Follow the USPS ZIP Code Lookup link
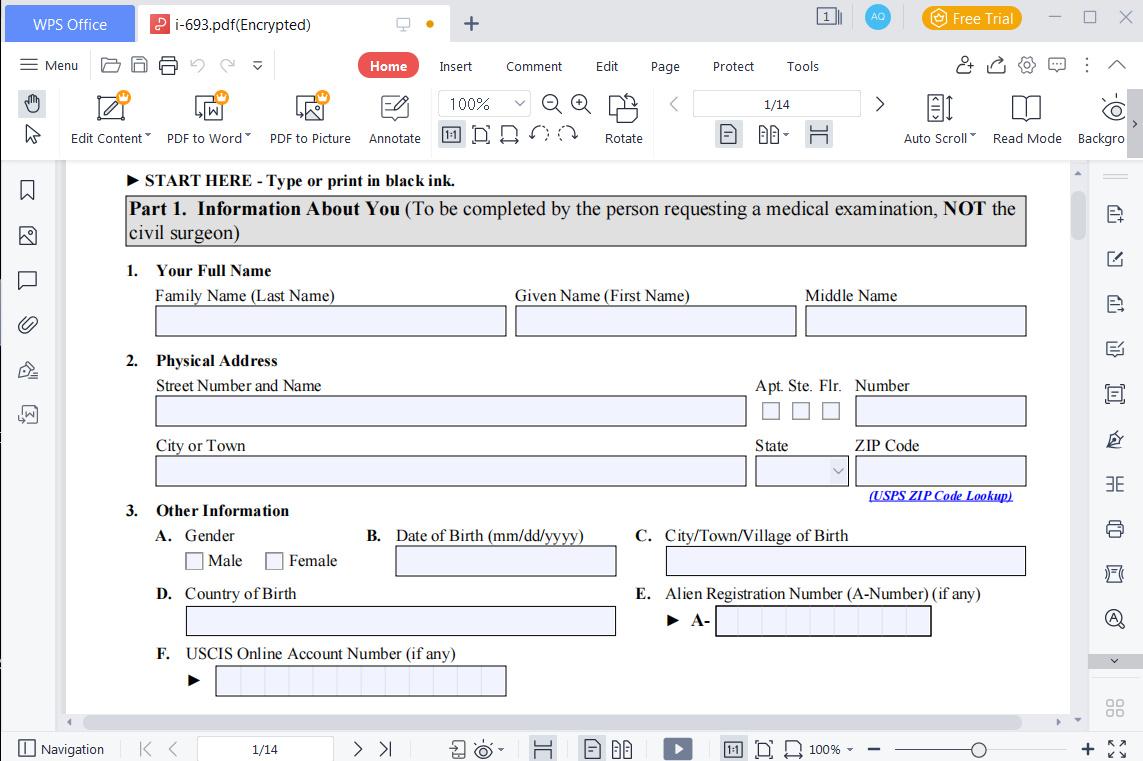The height and width of the screenshot is (761, 1143). tap(939, 495)
